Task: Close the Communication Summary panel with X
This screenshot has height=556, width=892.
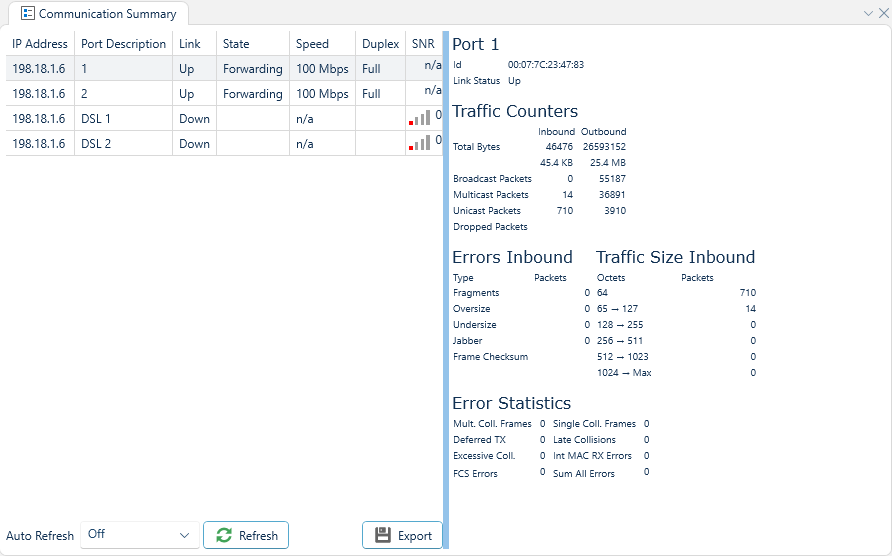Action: 883,13
